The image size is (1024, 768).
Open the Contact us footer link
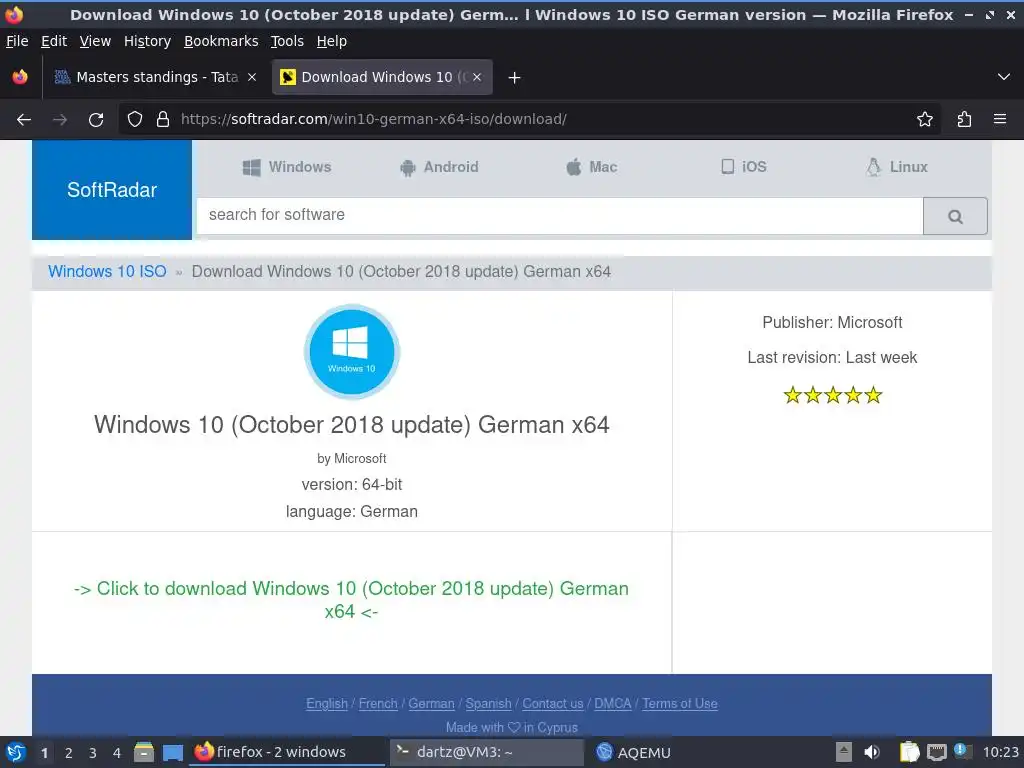[552, 703]
